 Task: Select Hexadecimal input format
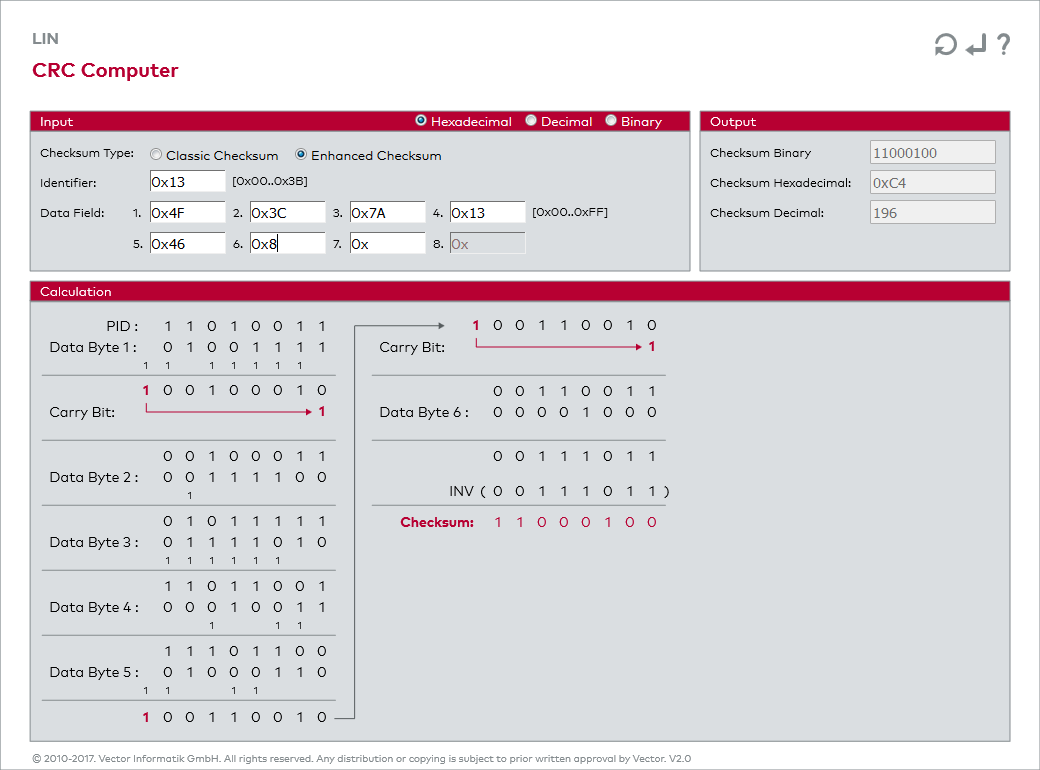[421, 121]
